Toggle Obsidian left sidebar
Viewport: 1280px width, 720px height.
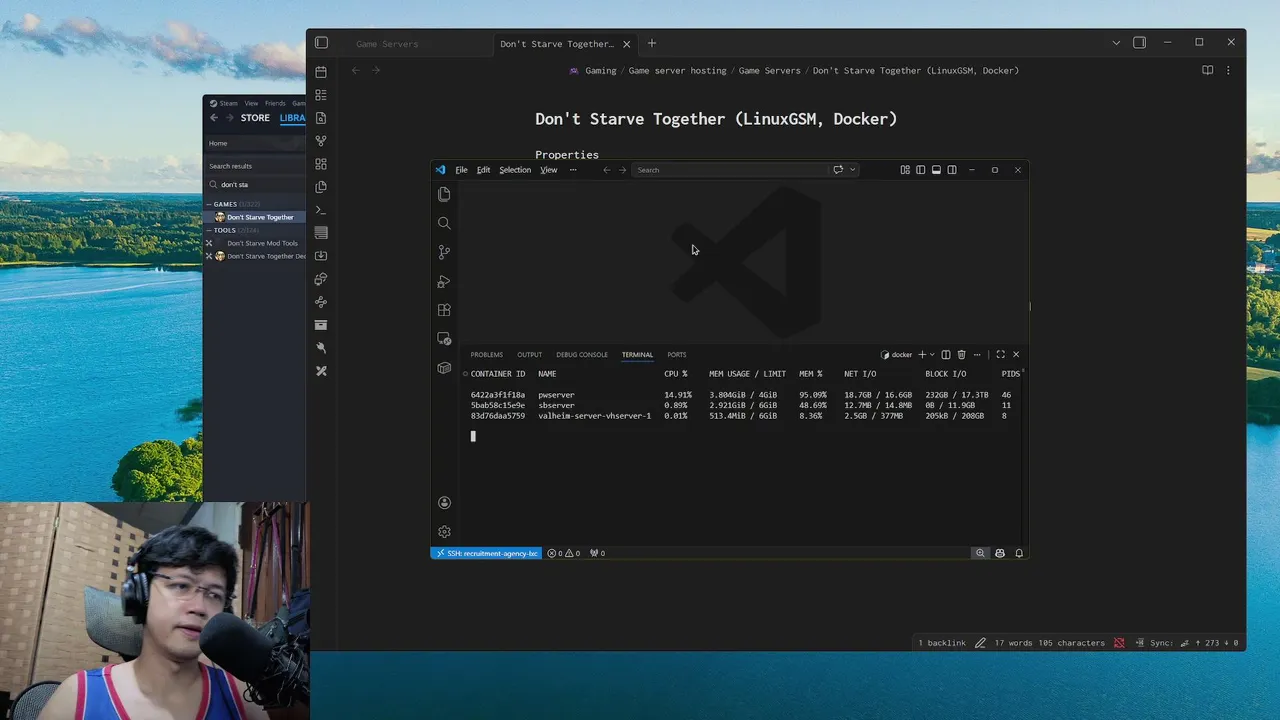(321, 43)
